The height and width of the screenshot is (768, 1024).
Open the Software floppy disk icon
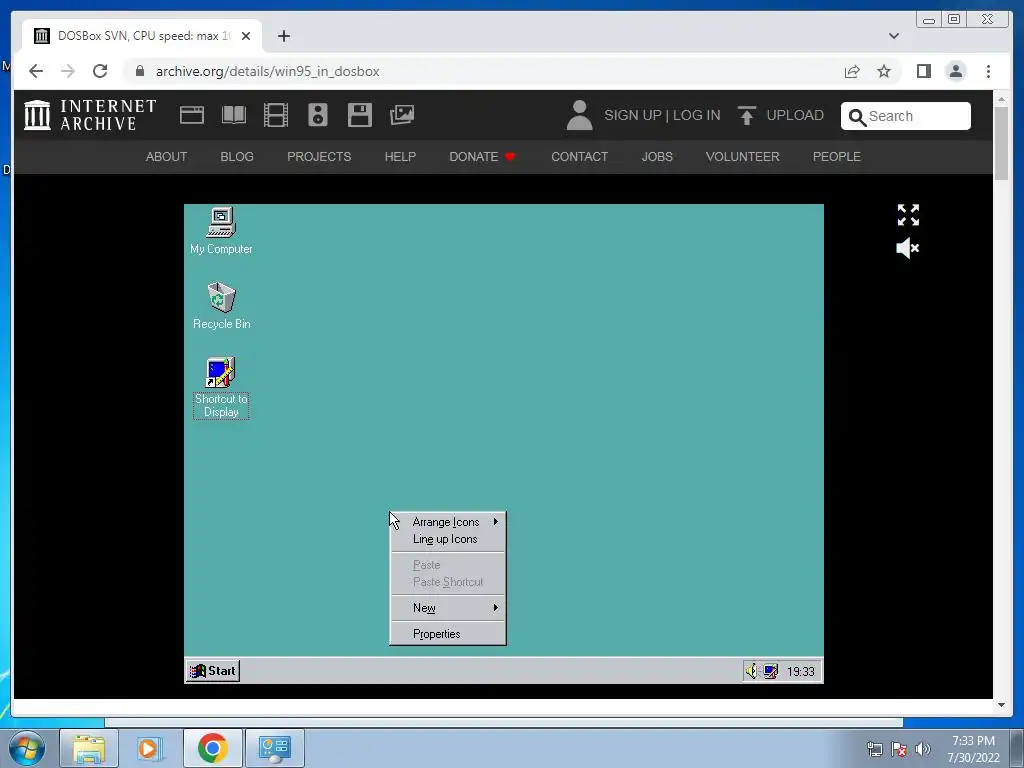point(360,115)
